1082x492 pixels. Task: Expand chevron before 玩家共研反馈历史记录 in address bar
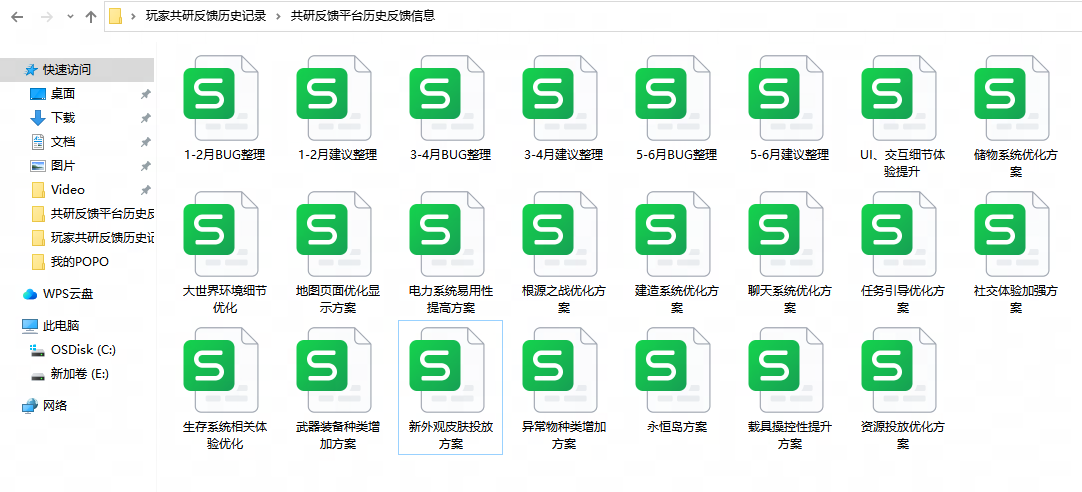[132, 17]
